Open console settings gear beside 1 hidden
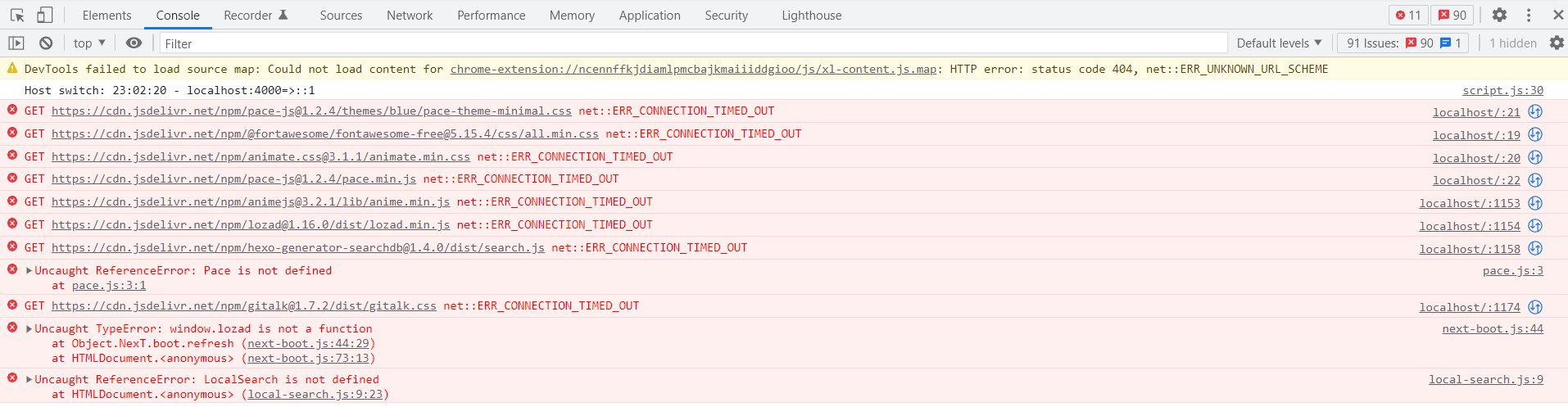The height and width of the screenshot is (407, 1568). pos(1557,43)
